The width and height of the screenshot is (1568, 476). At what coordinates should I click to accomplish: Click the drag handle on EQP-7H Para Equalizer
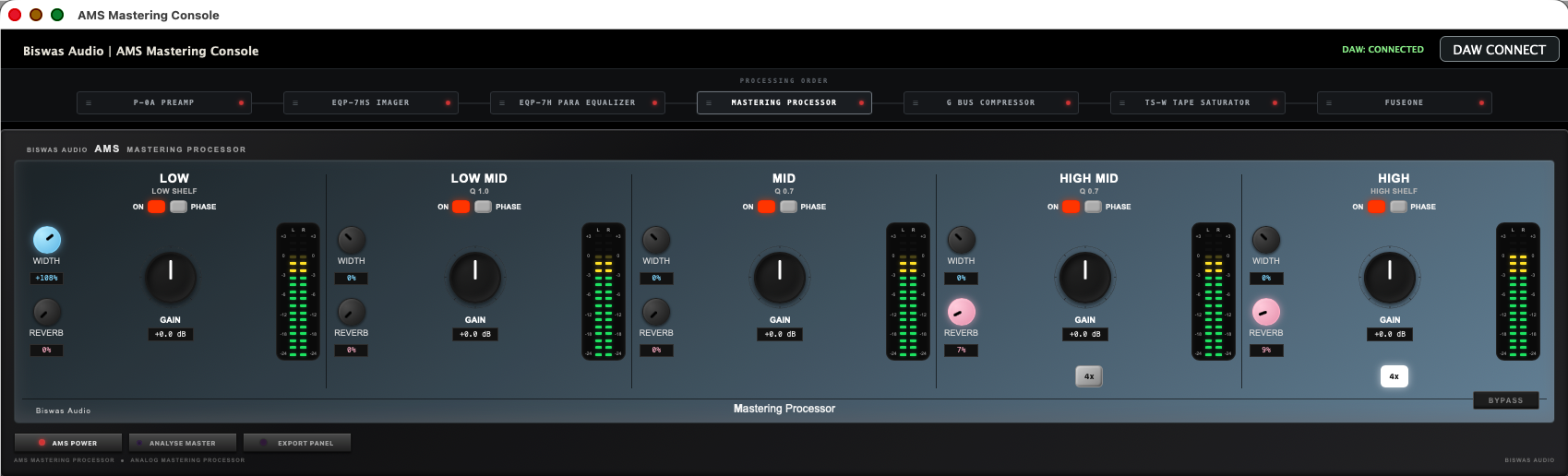[502, 102]
